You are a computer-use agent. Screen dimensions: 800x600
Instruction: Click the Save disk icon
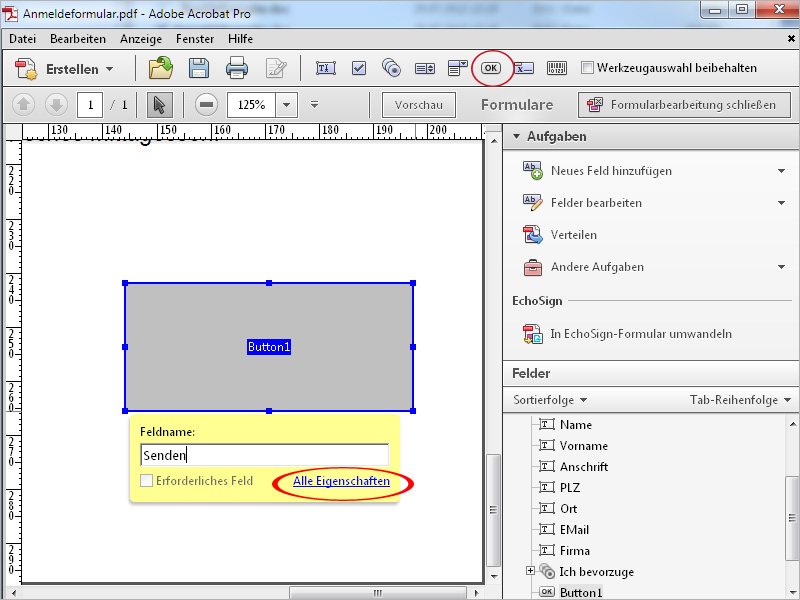[x=198, y=68]
